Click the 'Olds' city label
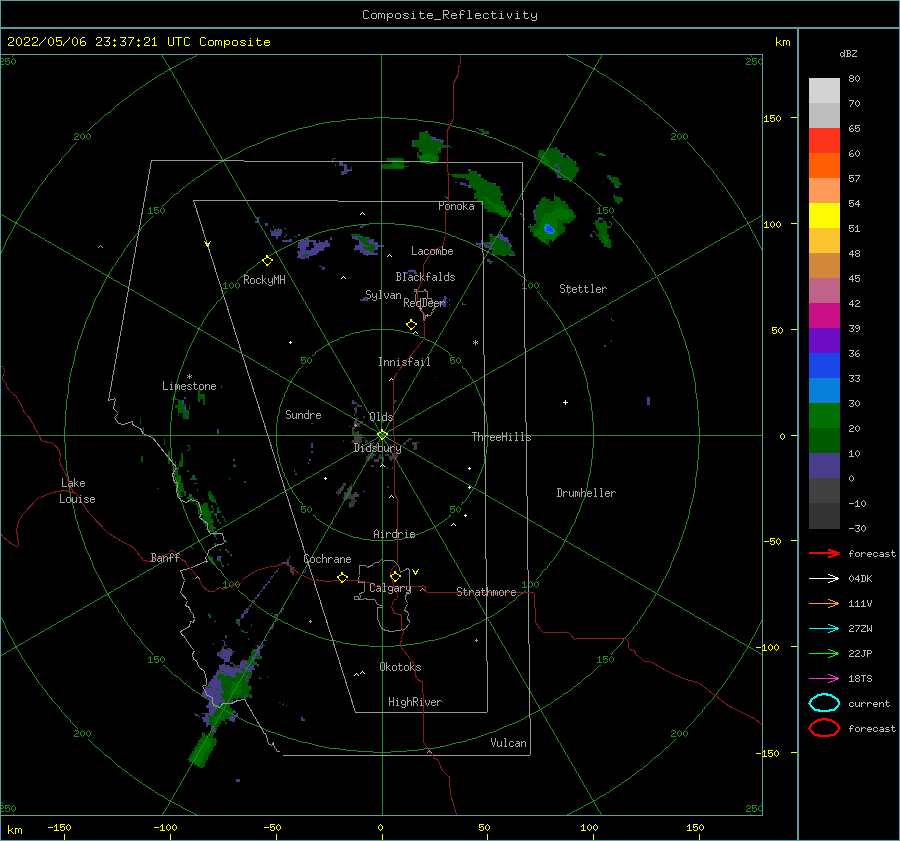The width and height of the screenshot is (900, 841). (381, 417)
